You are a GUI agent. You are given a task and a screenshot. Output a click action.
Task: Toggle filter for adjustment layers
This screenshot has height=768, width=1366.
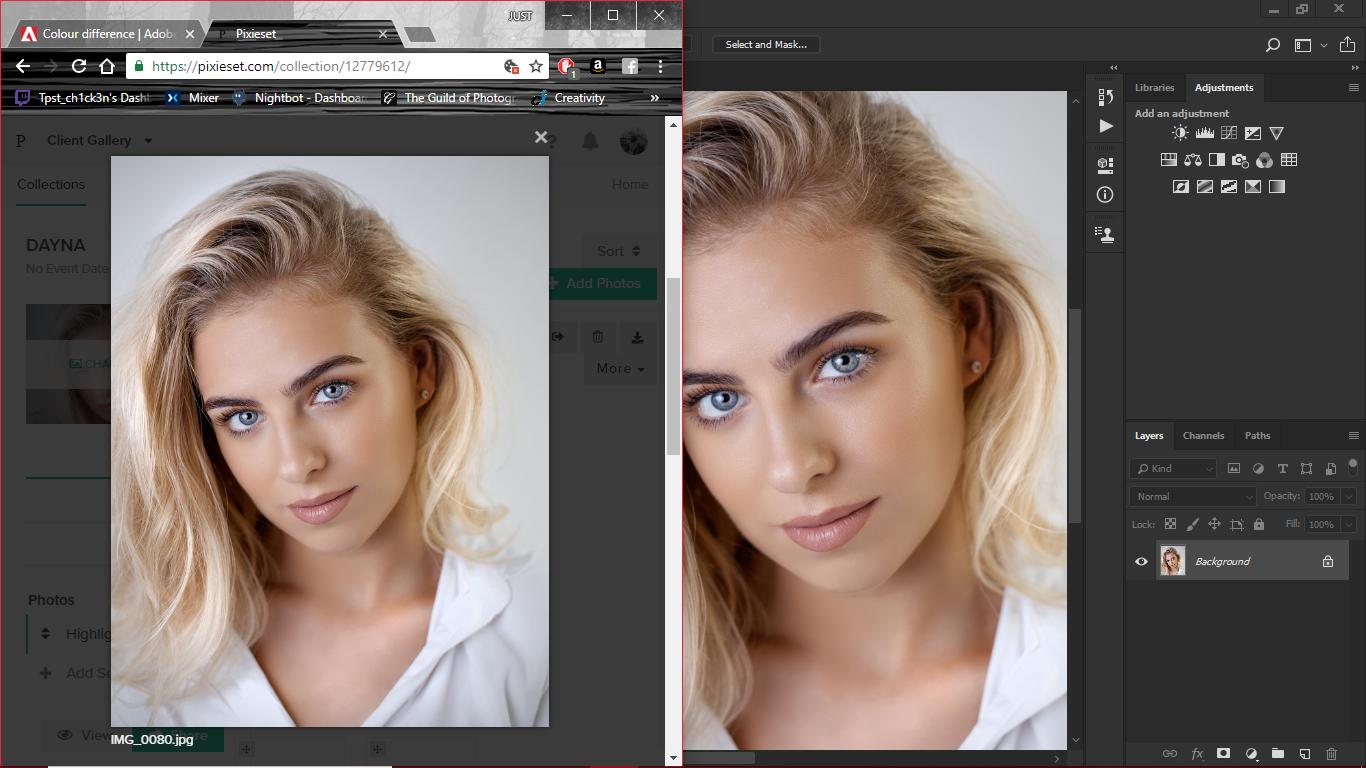pos(1258,468)
